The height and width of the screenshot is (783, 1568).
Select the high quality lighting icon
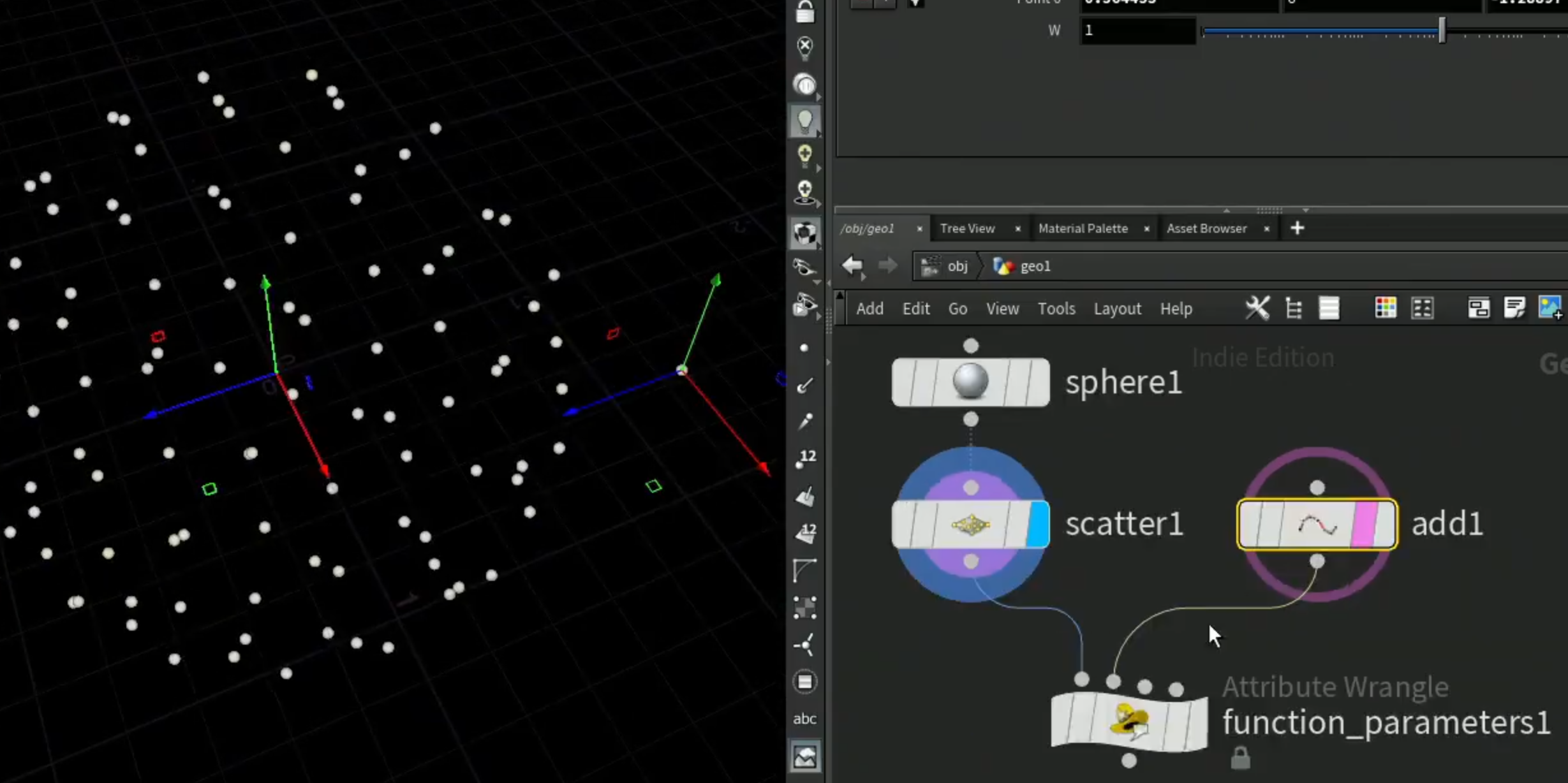(x=805, y=155)
